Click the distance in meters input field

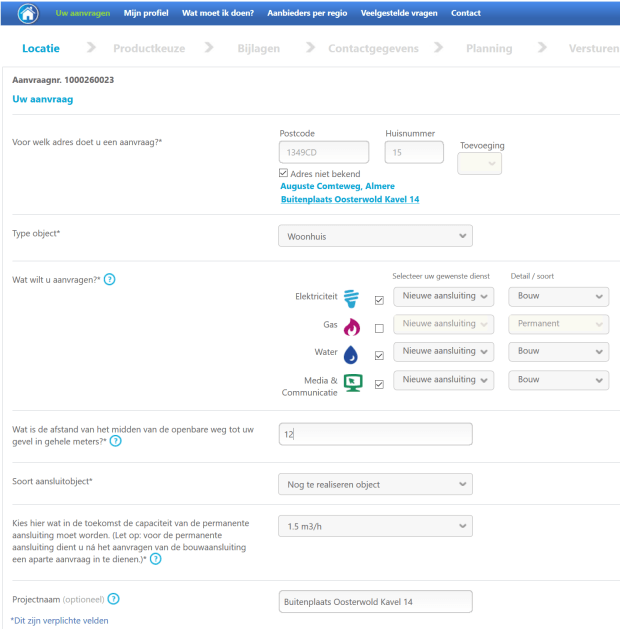375,434
